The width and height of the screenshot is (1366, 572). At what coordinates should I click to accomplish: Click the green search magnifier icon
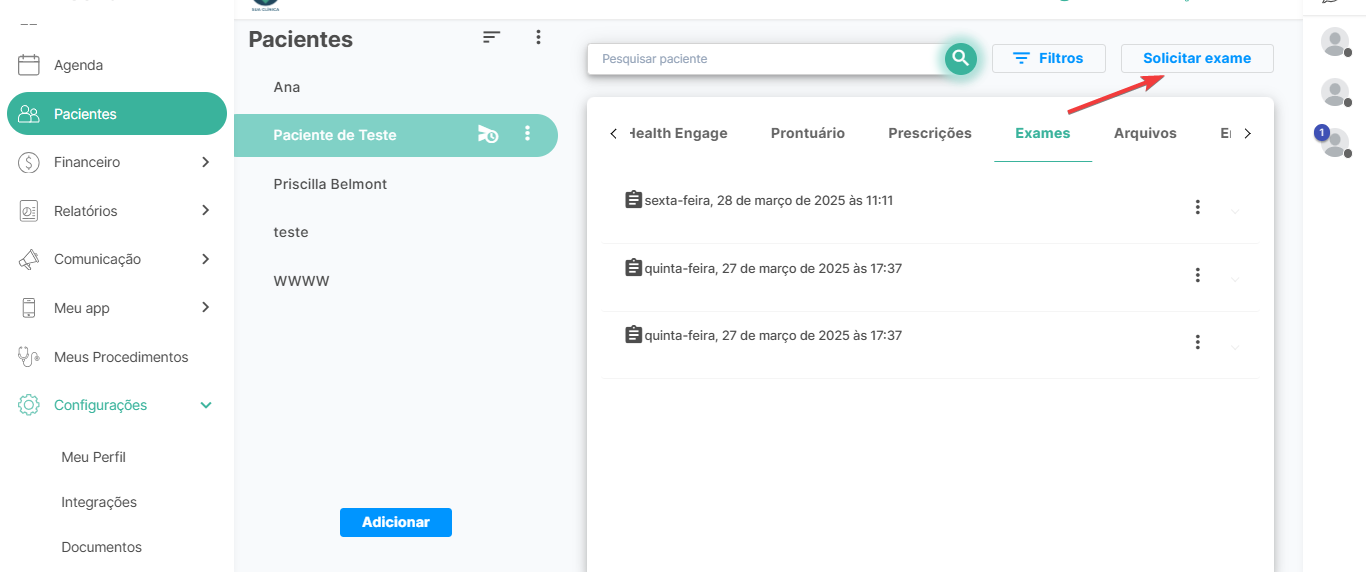click(960, 59)
